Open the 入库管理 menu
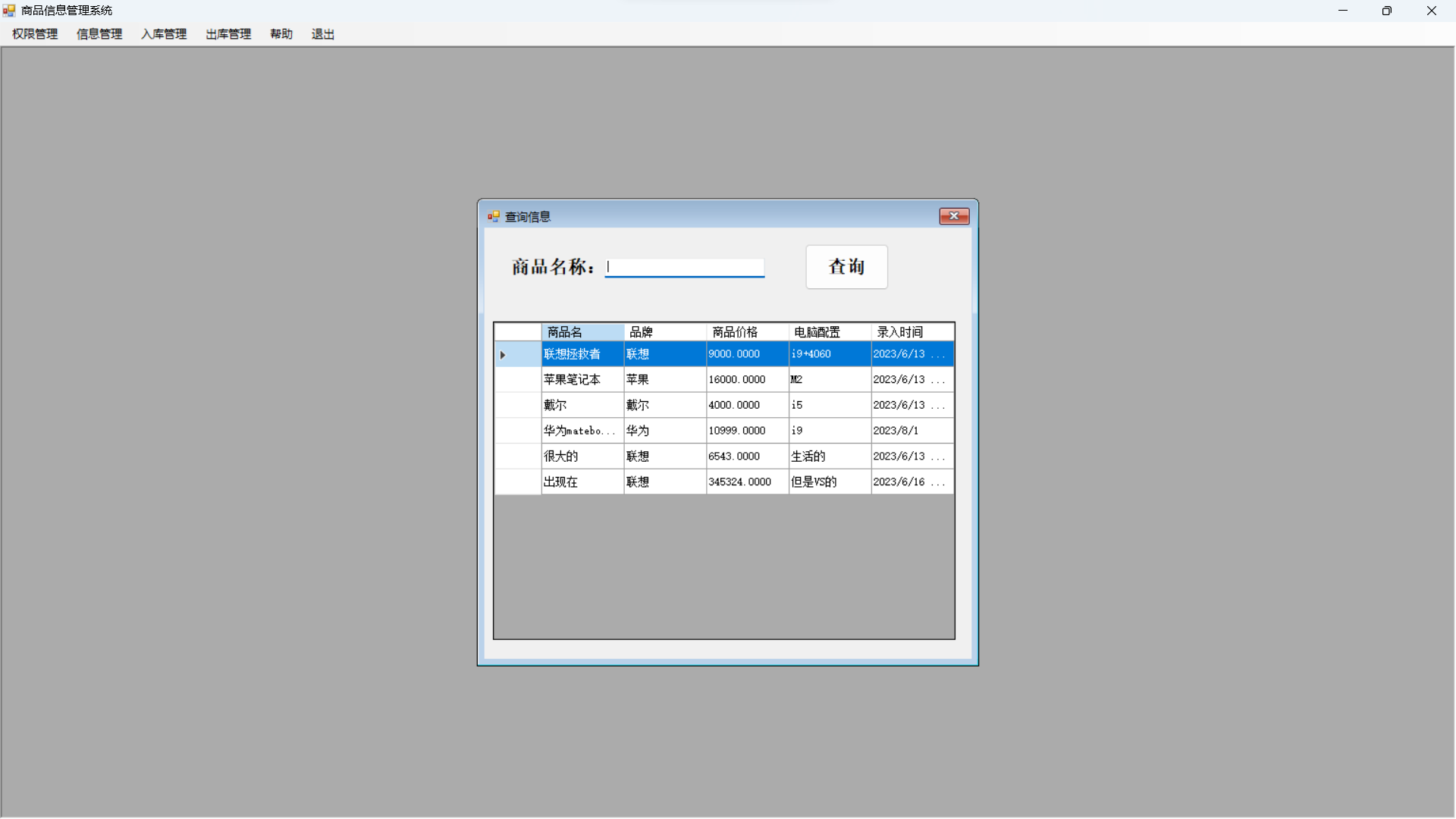 pyautogui.click(x=164, y=34)
